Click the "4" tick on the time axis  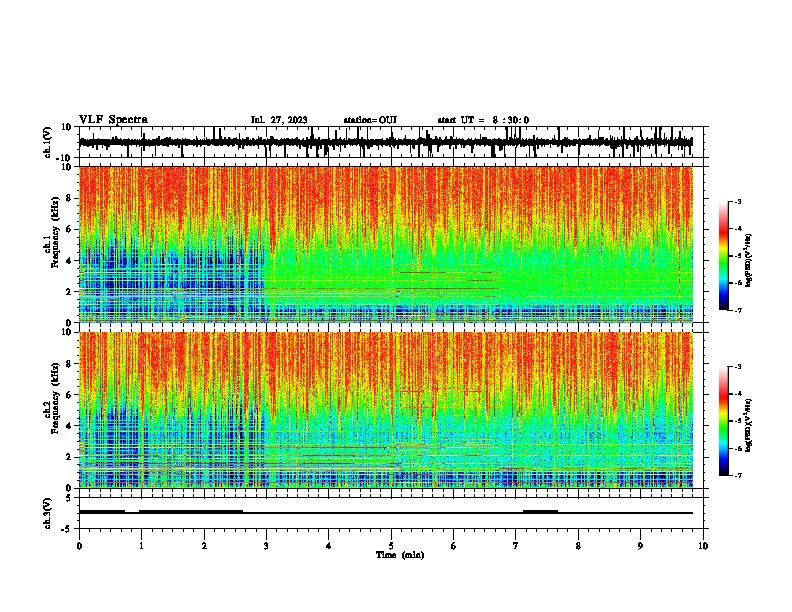tap(329, 546)
